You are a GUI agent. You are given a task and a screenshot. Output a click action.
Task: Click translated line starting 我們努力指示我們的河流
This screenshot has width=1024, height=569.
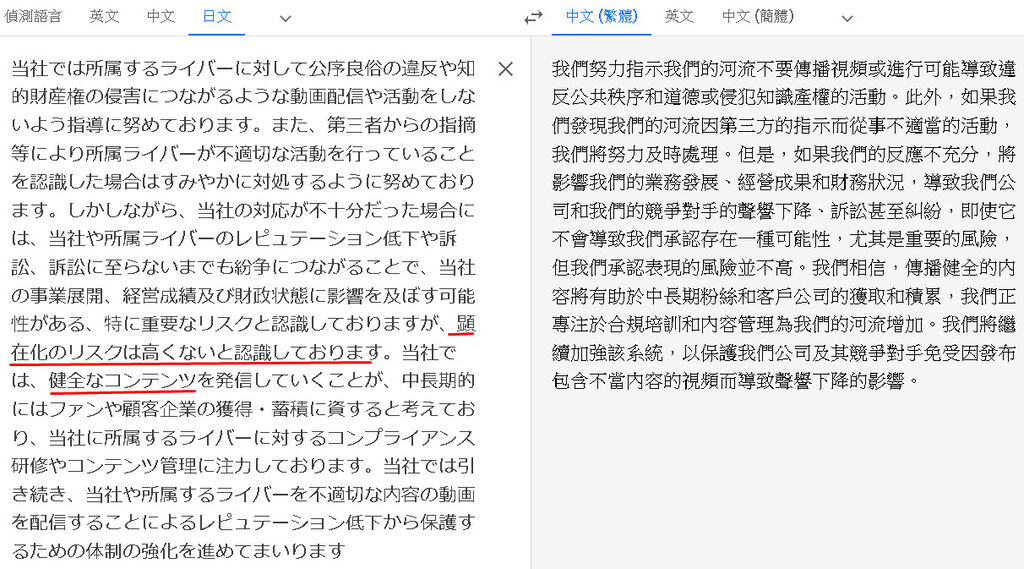784,68
